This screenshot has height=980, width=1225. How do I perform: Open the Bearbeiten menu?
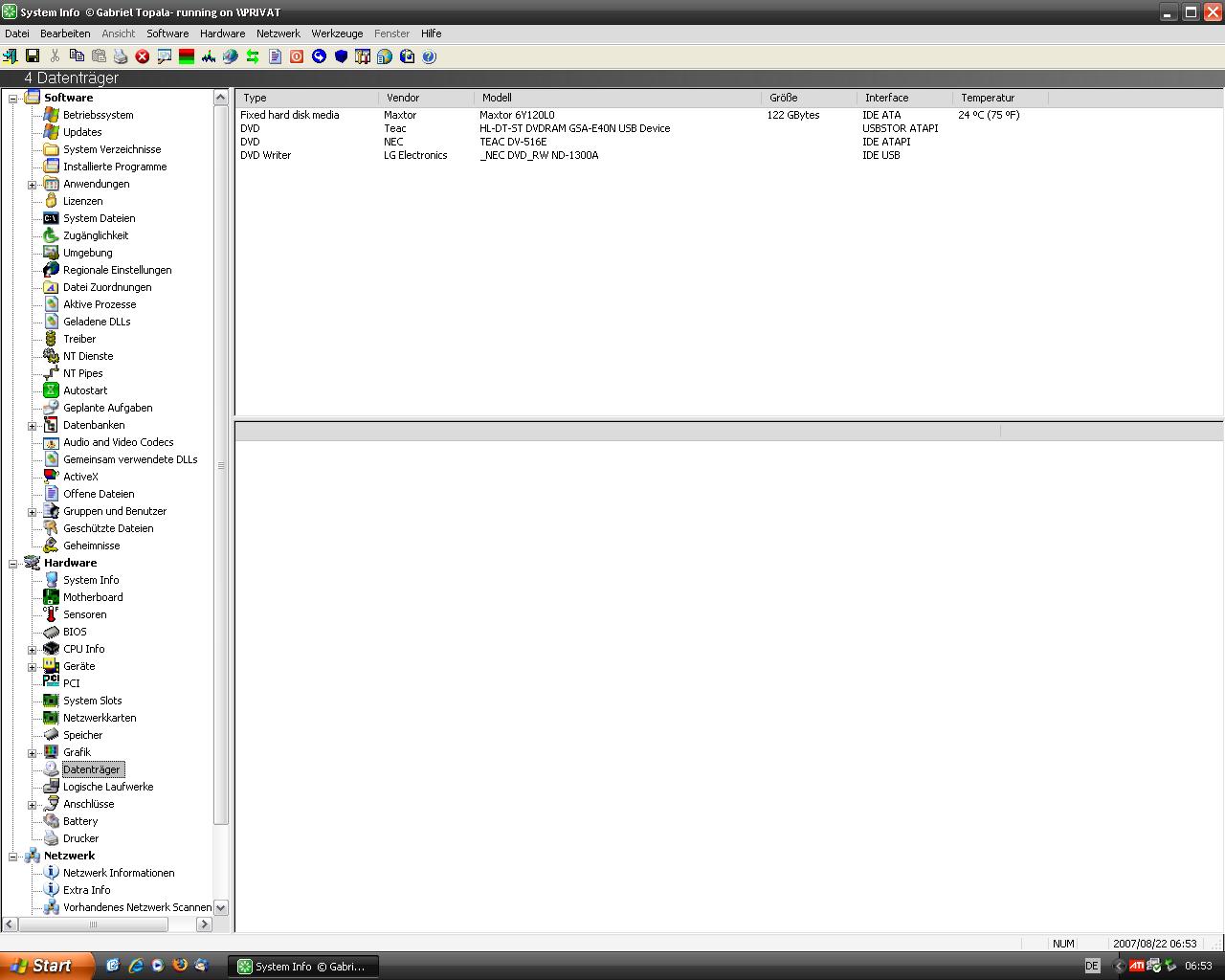point(65,33)
